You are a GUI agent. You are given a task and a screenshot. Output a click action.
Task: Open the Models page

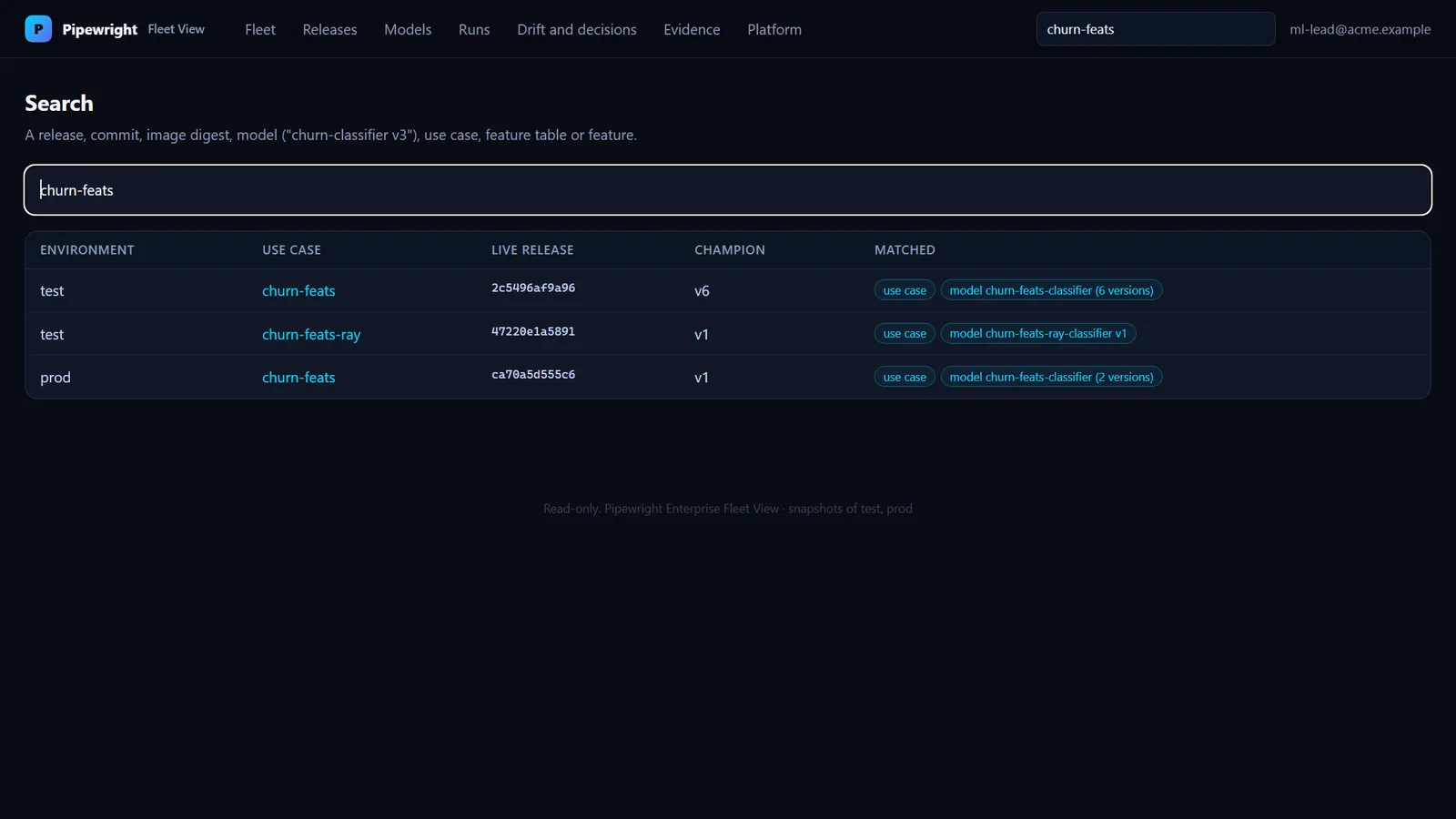408,29
